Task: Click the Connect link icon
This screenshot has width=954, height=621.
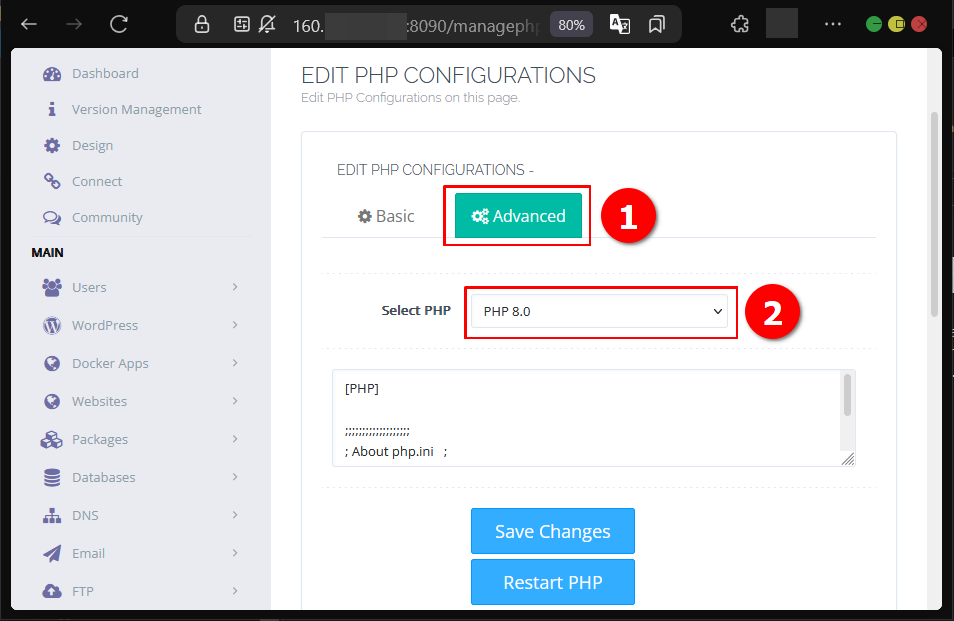Action: pos(52,181)
